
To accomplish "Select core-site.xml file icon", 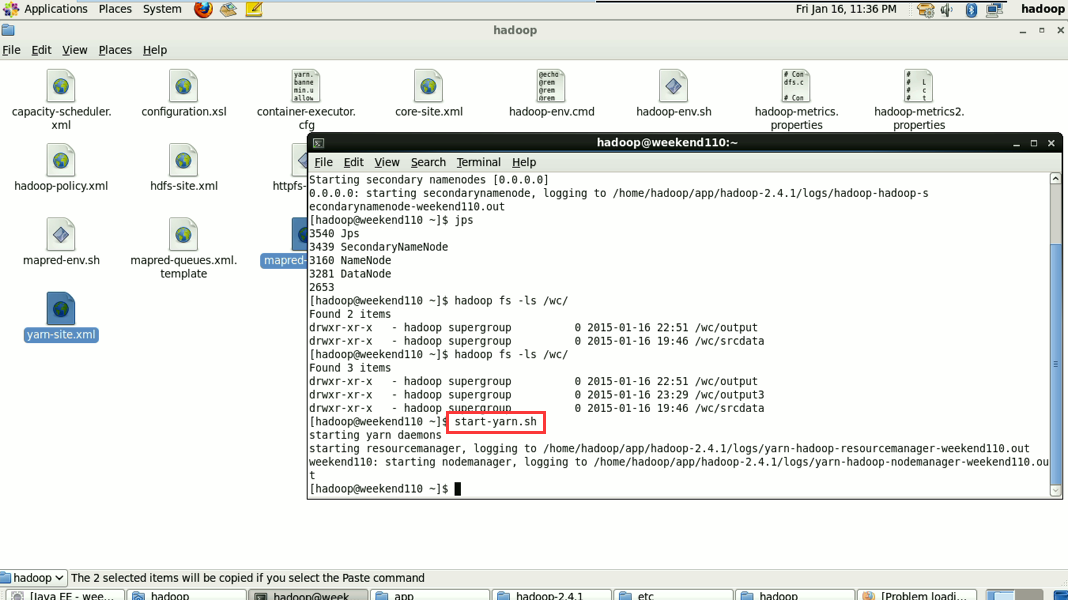I will 428,86.
